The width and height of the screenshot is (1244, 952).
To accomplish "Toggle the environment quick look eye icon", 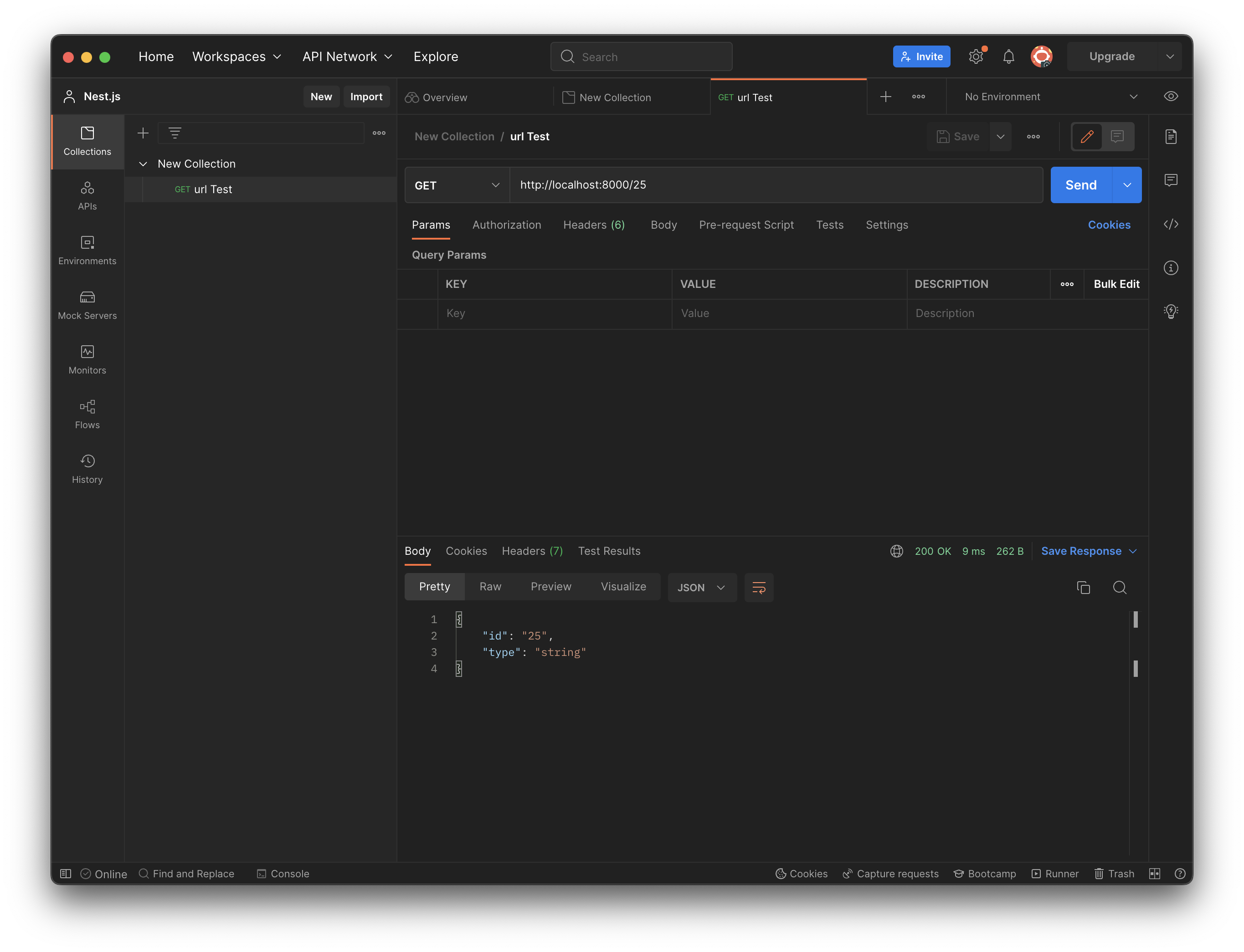I will click(x=1170, y=96).
